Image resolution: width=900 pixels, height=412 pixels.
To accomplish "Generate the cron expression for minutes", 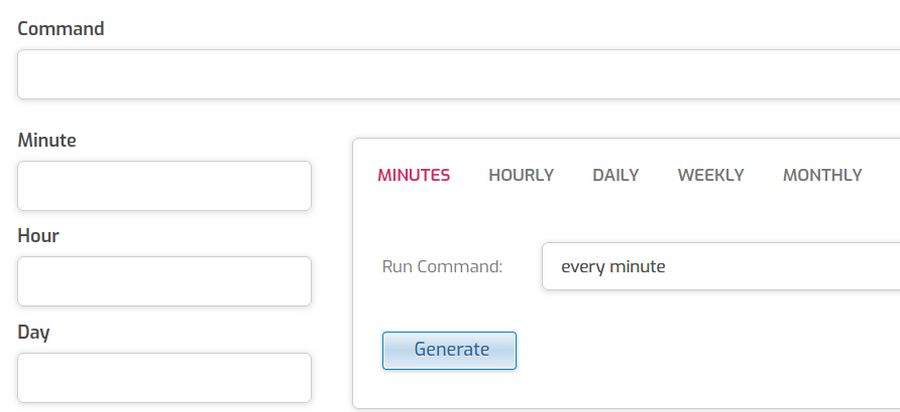I will (449, 350).
